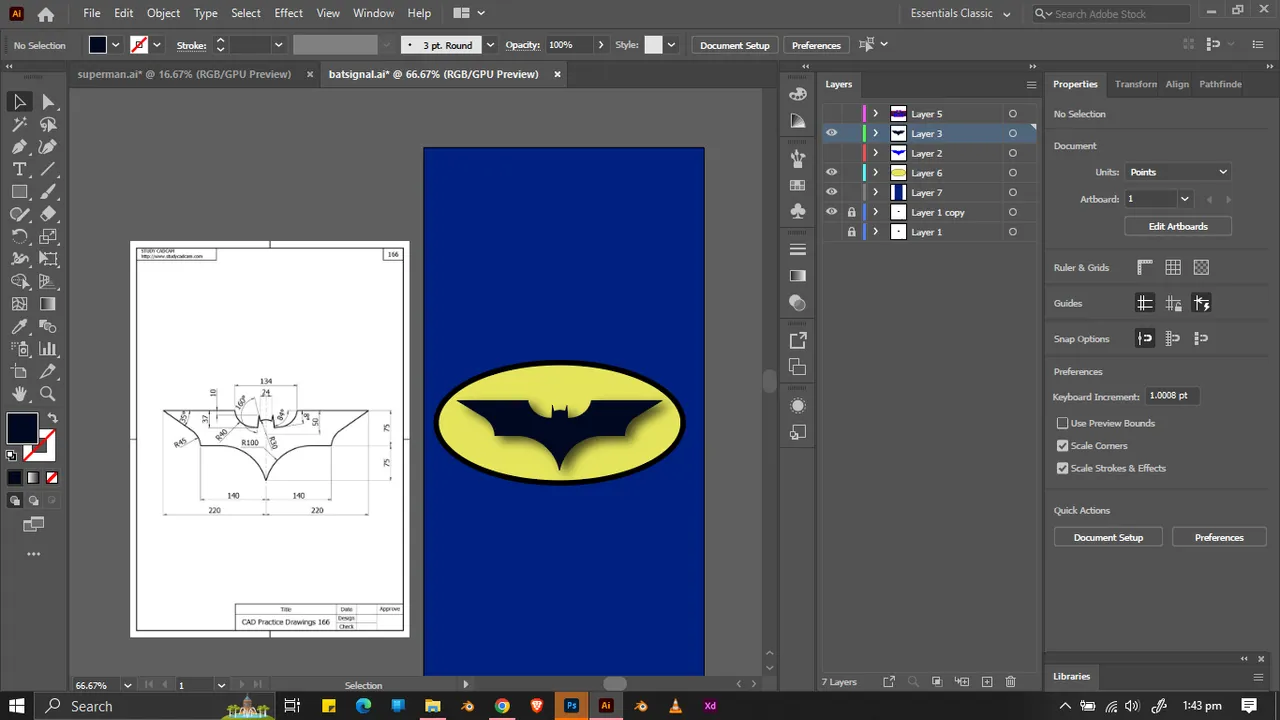Hide Layer 1 copy via eye icon

pos(831,212)
